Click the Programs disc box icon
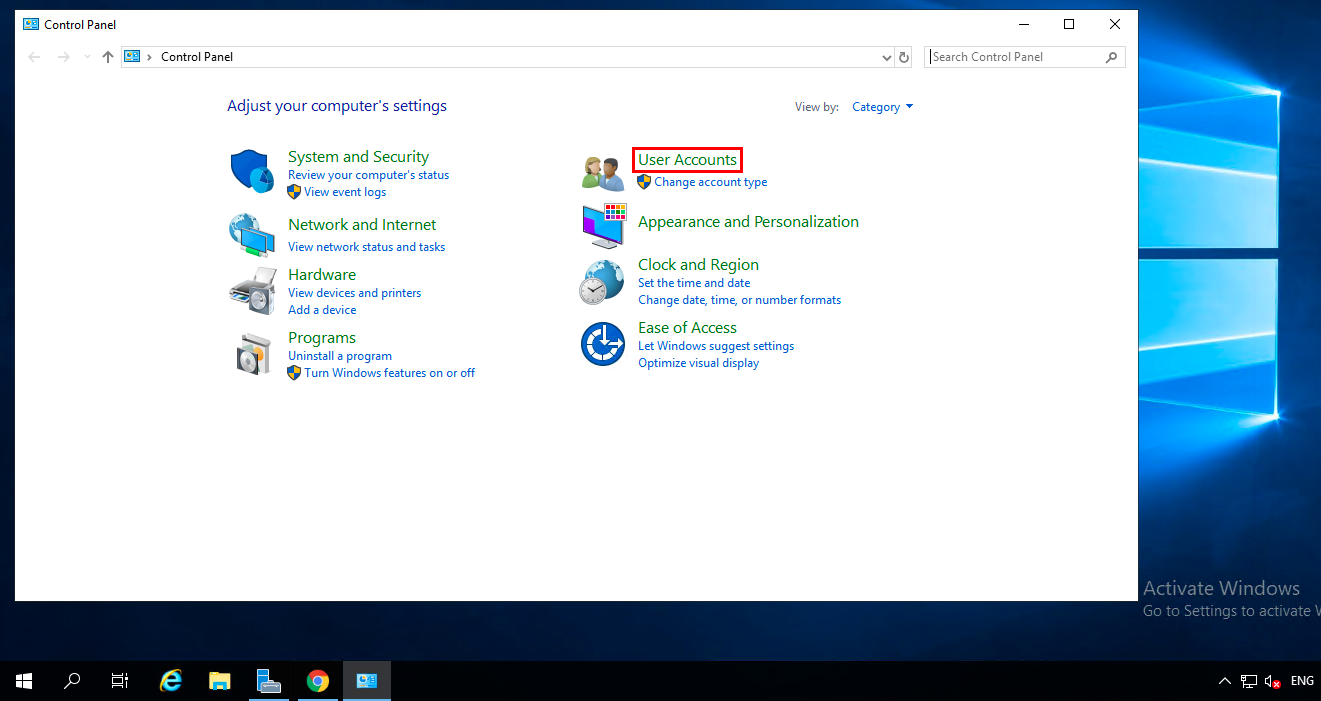Screen dimensions: 1321x701 click(253, 353)
